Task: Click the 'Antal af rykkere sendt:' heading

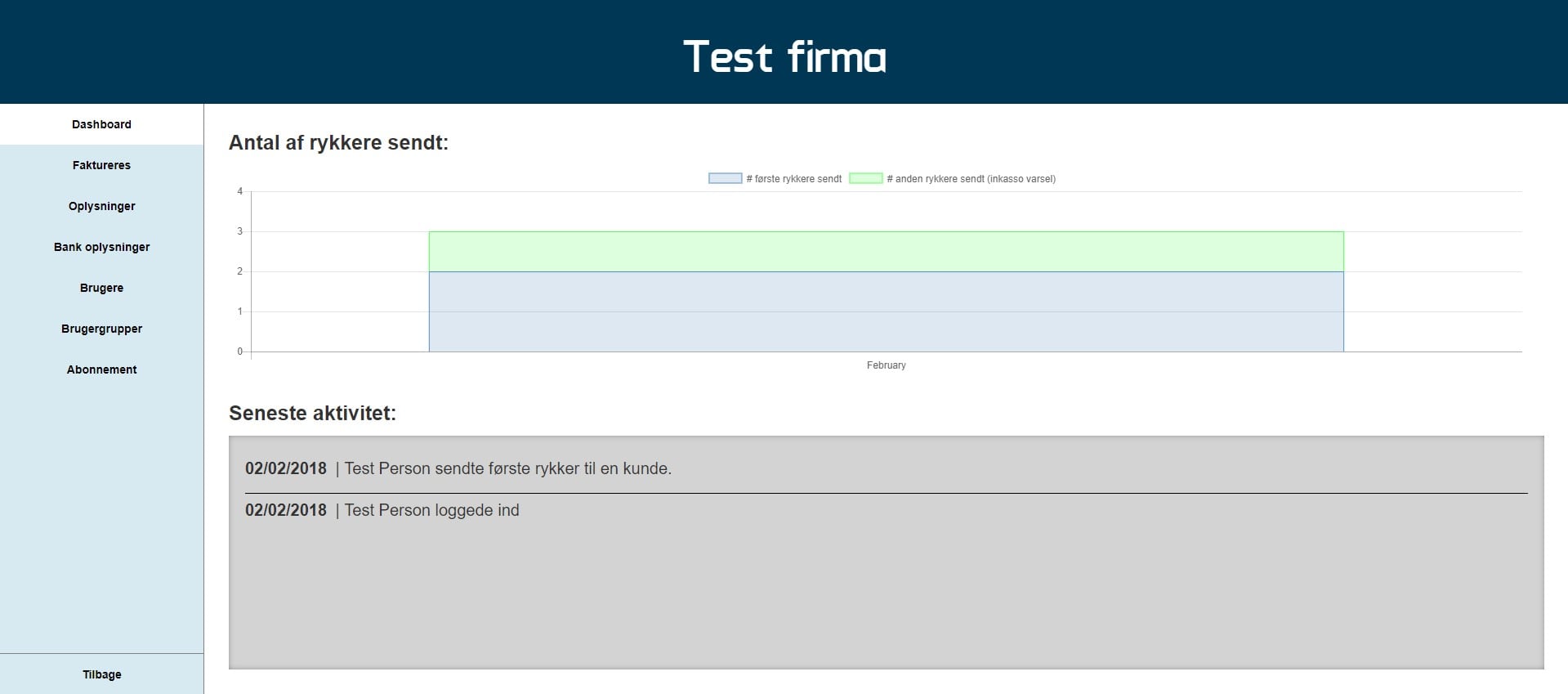Action: coord(338,143)
